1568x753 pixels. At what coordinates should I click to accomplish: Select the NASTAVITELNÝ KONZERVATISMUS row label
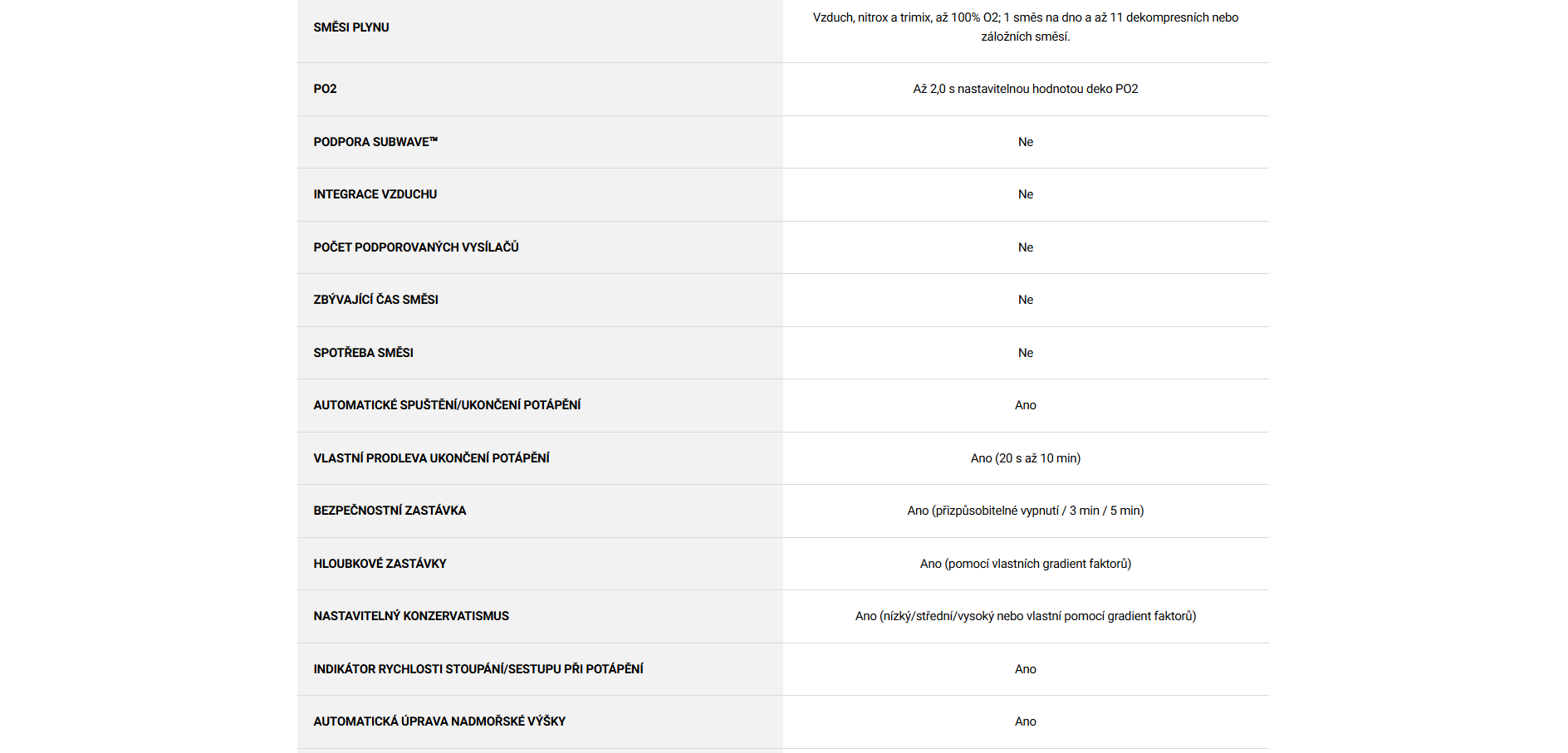pos(411,616)
